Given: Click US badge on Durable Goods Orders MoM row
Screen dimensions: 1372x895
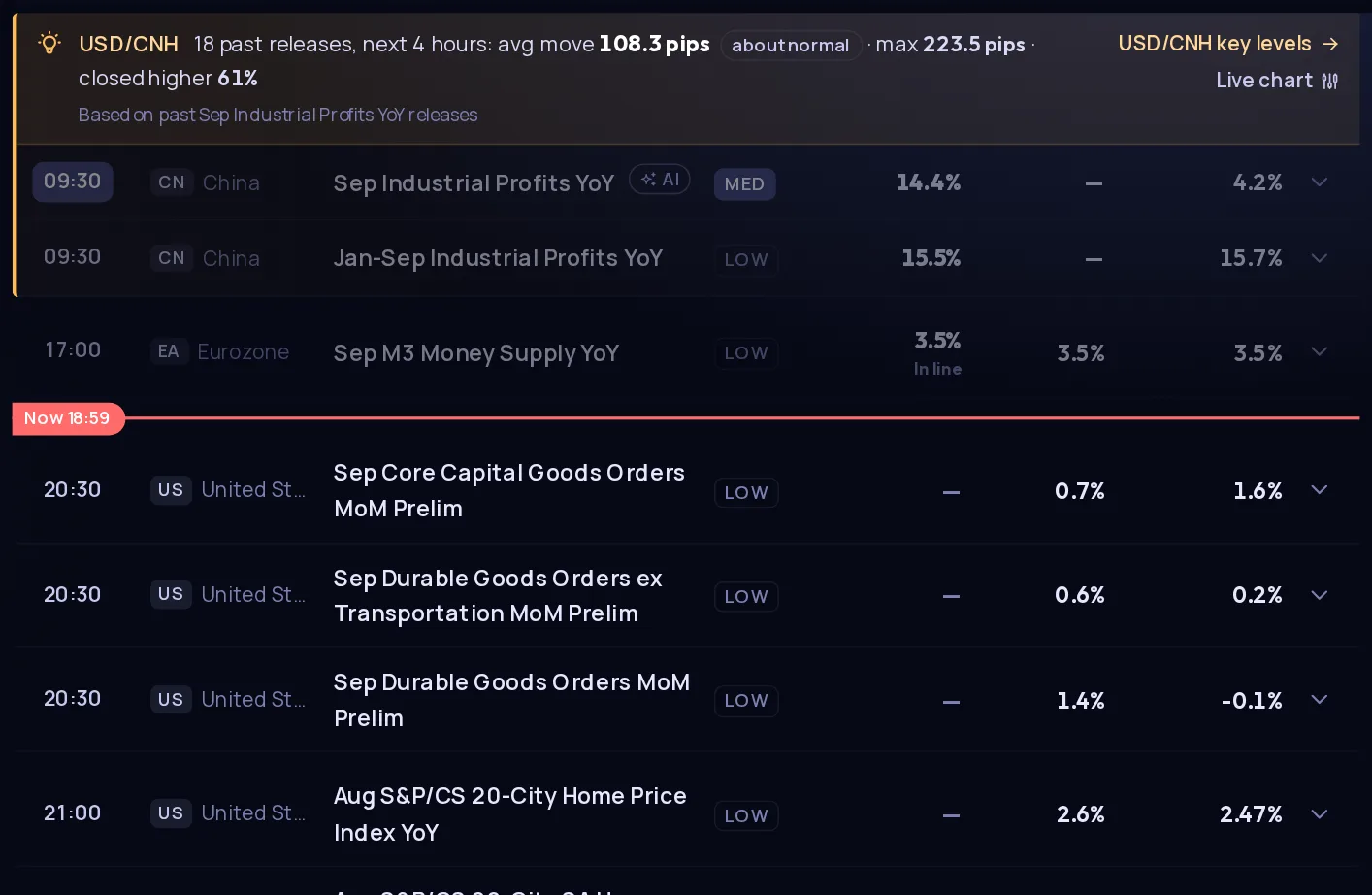Looking at the screenshot, I should pos(171,699).
